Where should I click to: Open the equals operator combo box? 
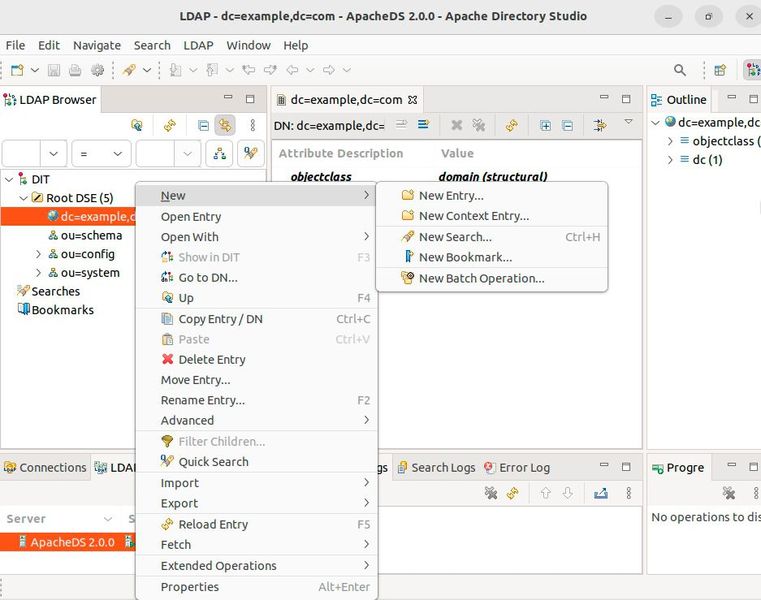101,154
